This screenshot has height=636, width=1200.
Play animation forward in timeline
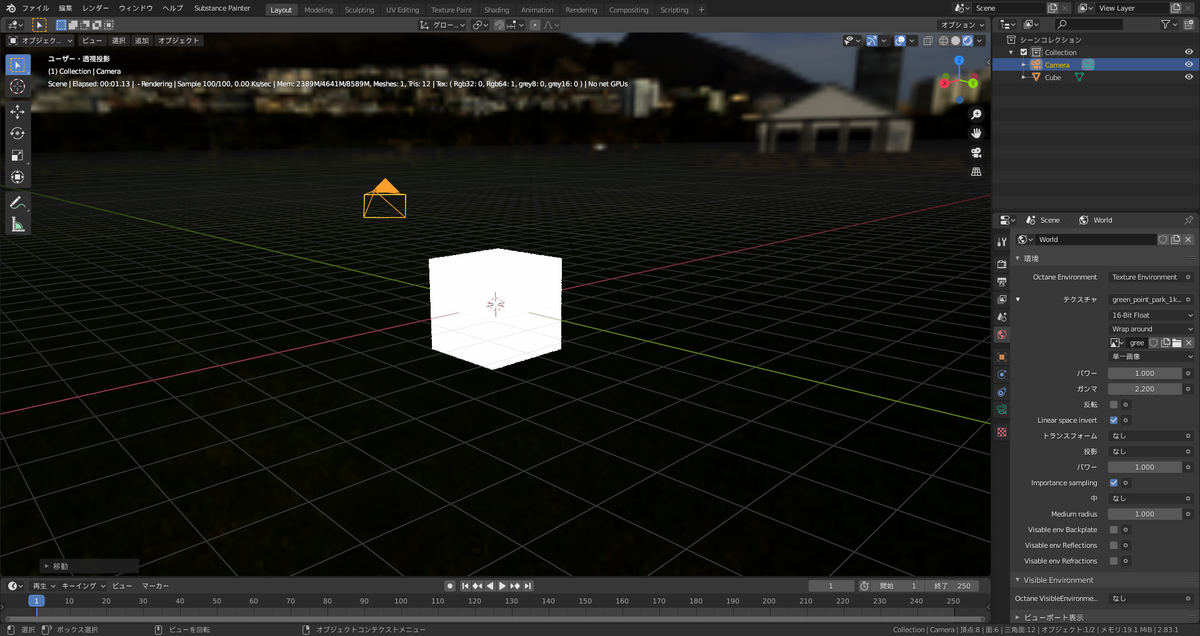coord(502,586)
